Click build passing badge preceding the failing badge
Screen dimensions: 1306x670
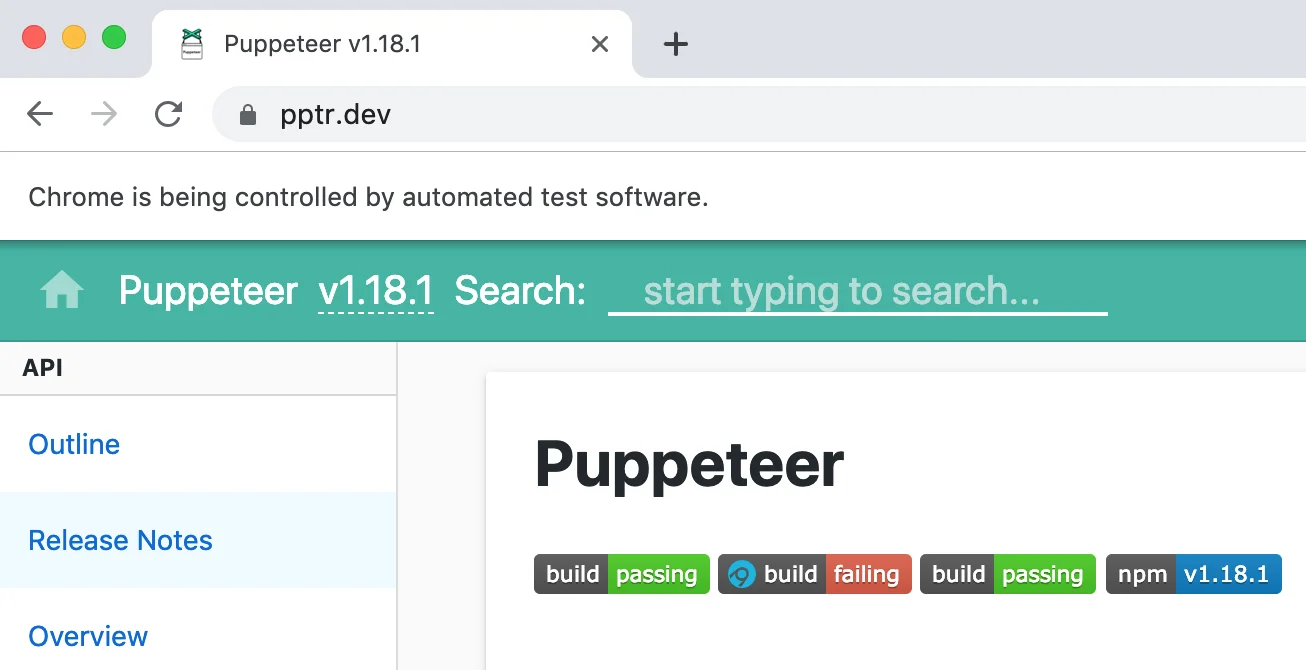[x=621, y=574]
